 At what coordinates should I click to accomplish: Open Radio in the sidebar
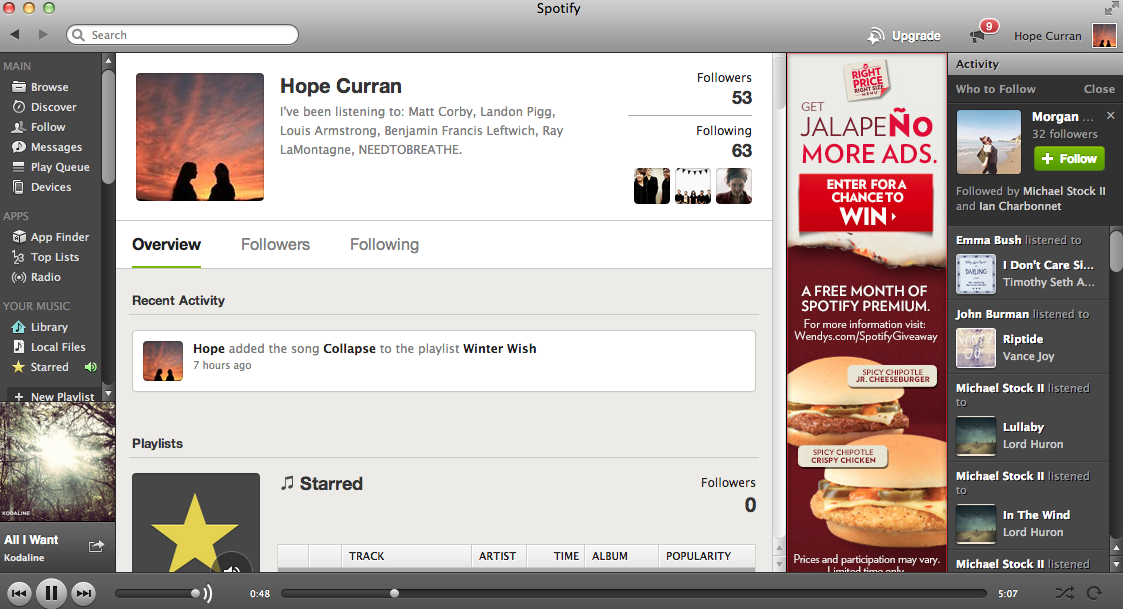point(37,277)
